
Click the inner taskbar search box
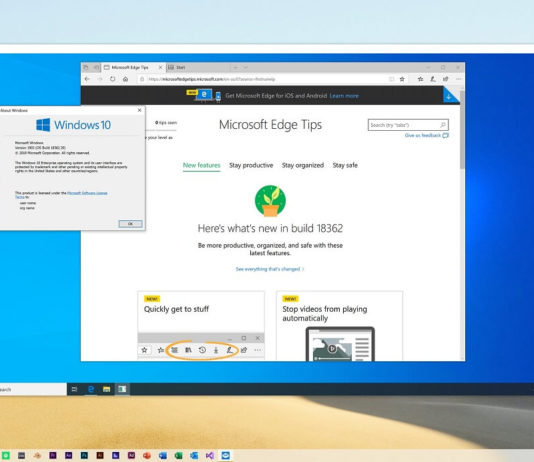coord(33,389)
